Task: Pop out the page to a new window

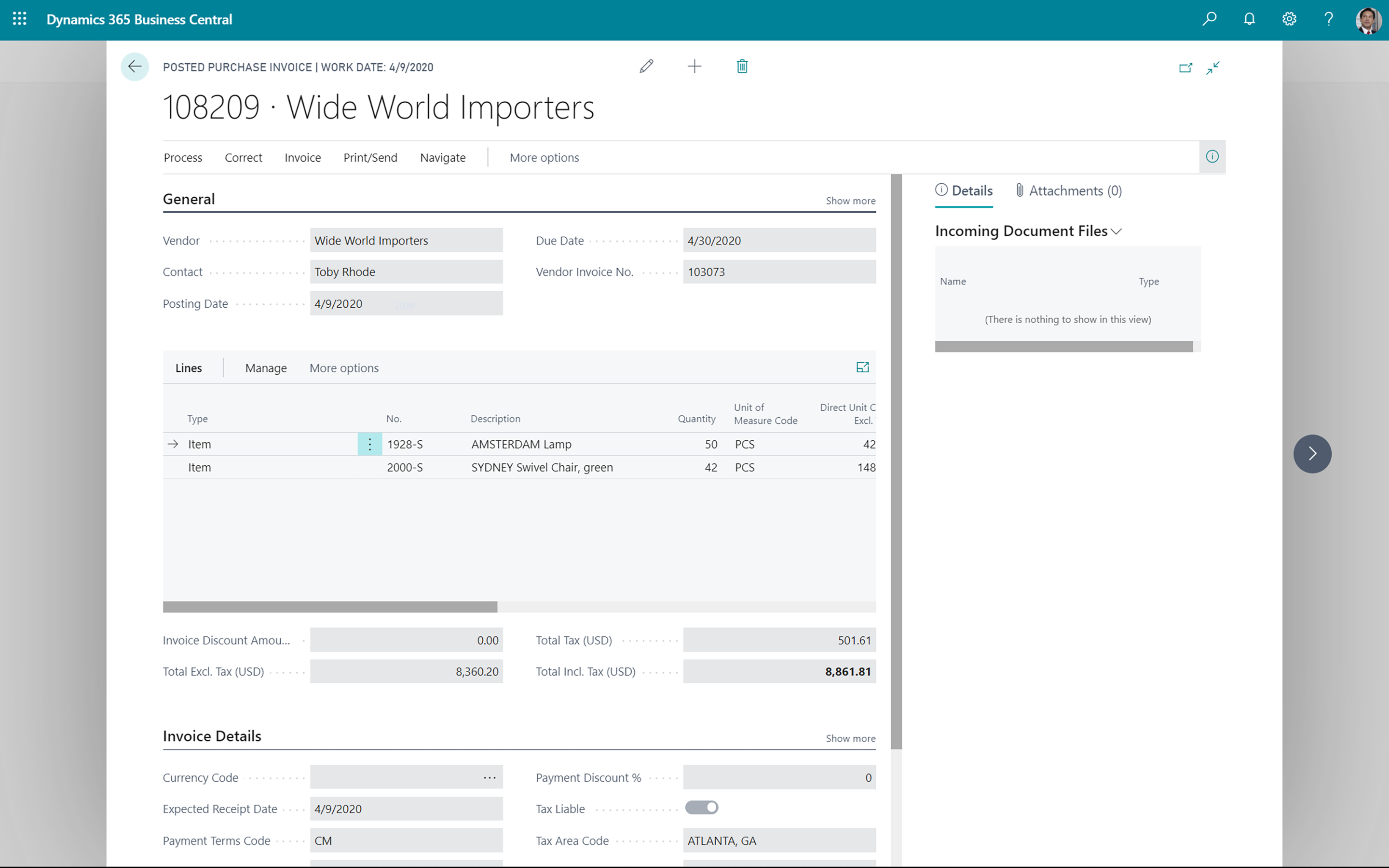Action: (x=1186, y=68)
